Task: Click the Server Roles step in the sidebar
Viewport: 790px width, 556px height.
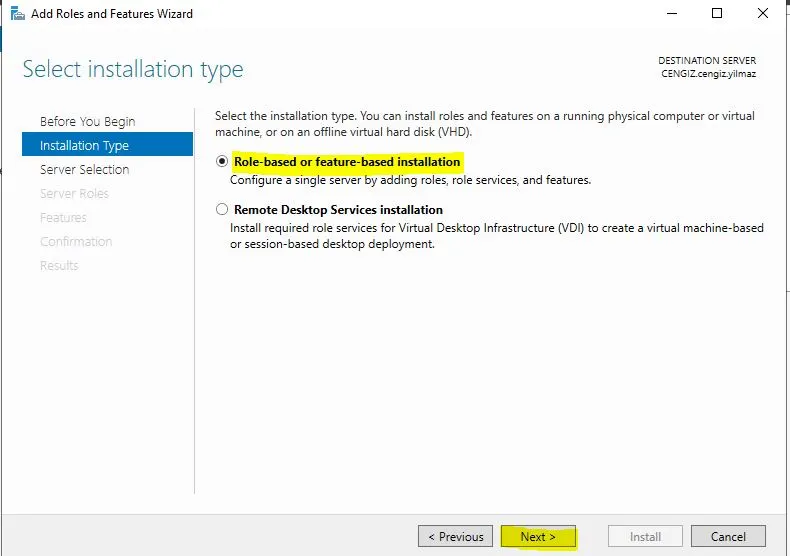Action: coord(74,193)
